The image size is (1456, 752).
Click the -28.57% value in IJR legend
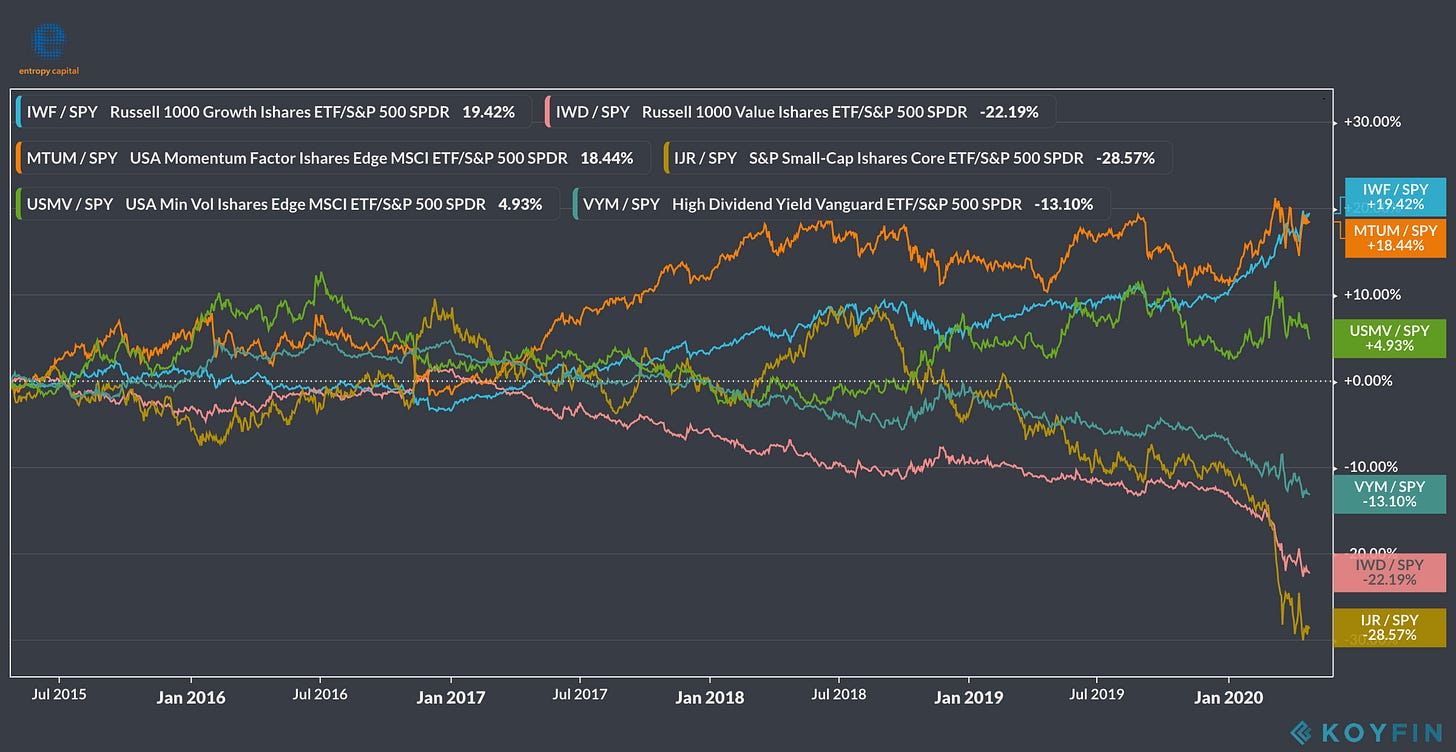click(1125, 158)
